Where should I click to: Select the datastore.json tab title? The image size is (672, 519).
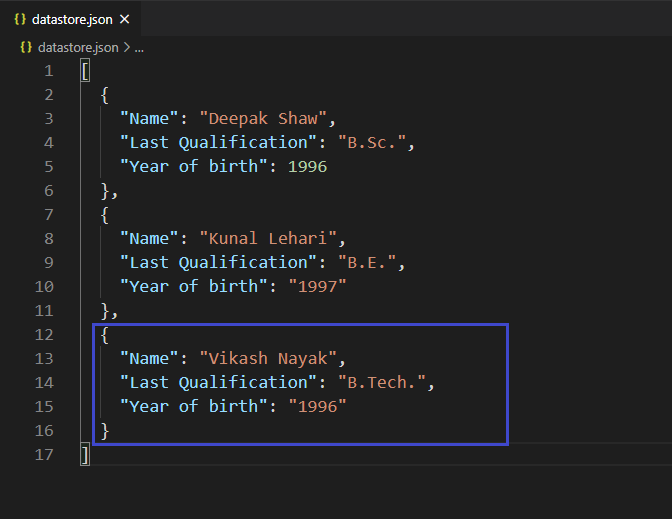click(72, 19)
